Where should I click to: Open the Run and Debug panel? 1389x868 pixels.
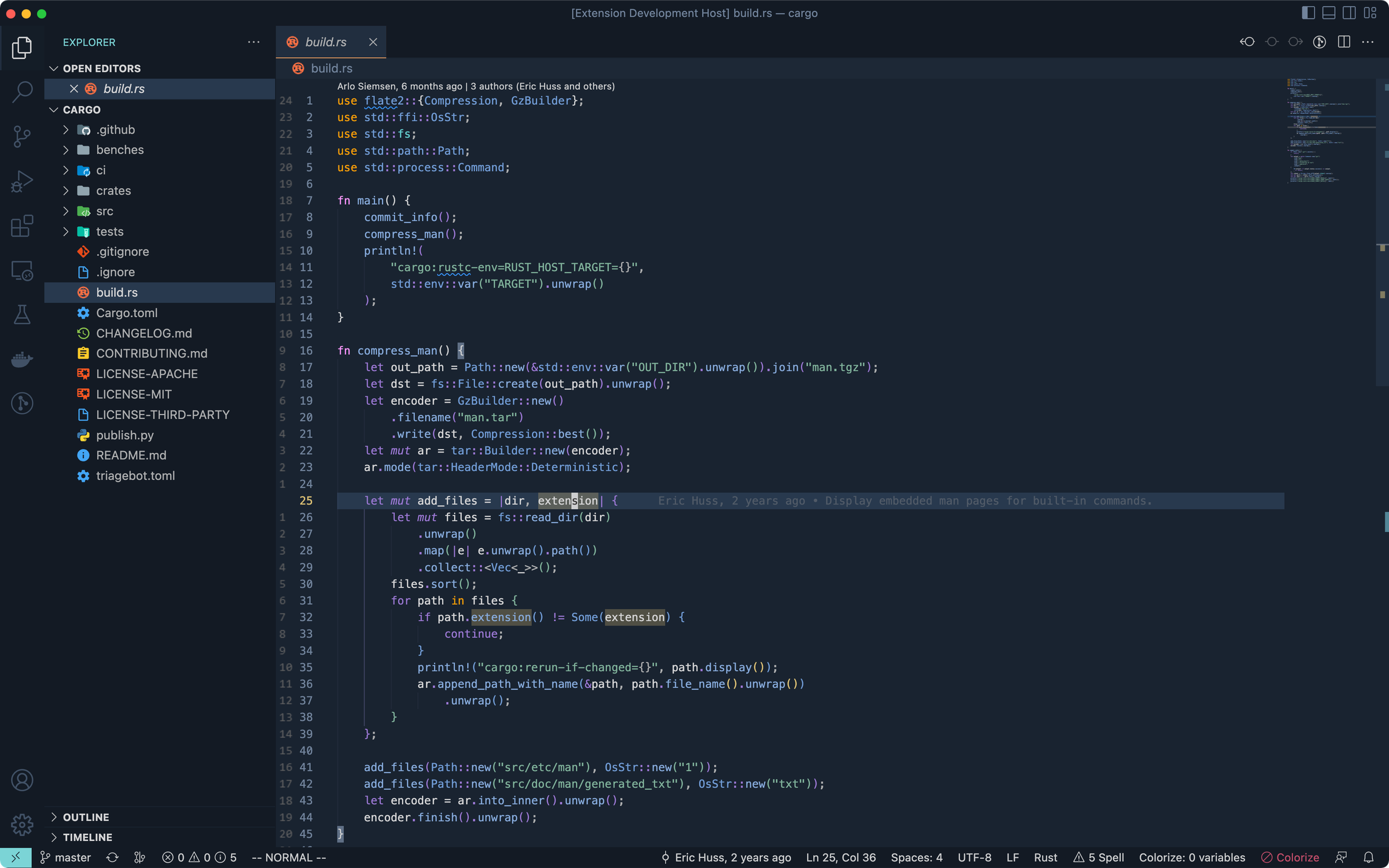(x=22, y=181)
